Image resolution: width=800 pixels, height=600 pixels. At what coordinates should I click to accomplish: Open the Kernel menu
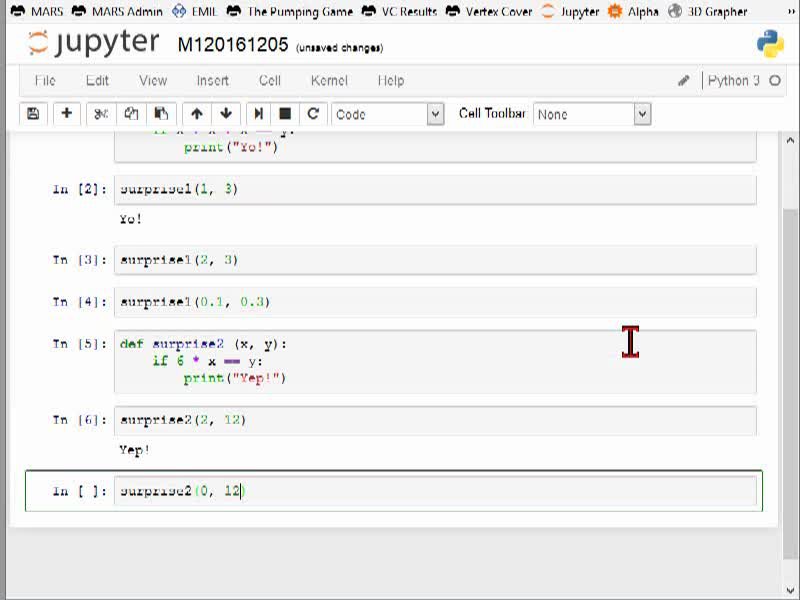(x=329, y=81)
